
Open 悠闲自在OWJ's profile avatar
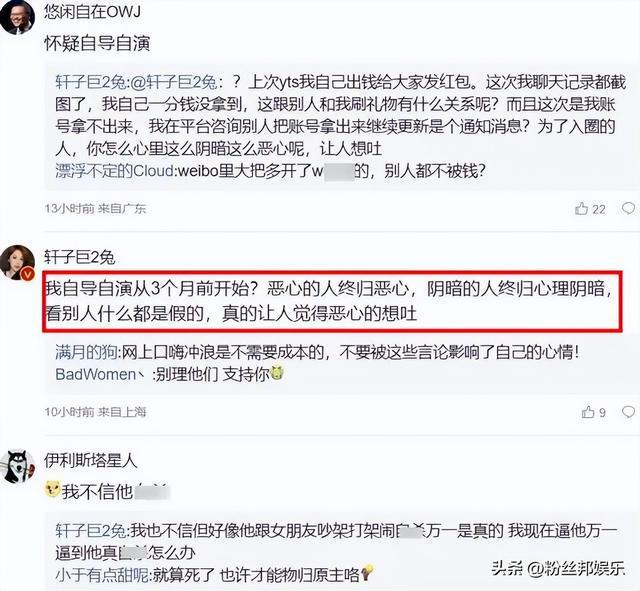(x=17, y=16)
